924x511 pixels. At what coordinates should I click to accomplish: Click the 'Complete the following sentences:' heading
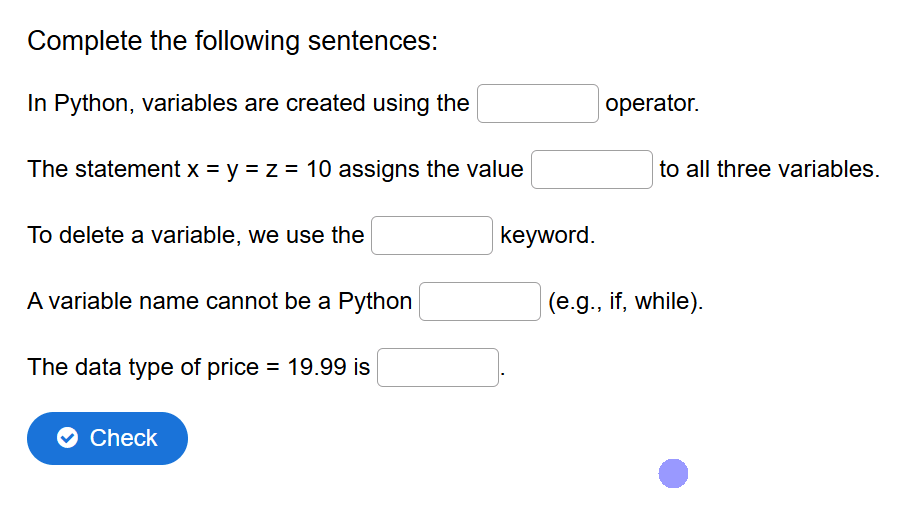233,41
